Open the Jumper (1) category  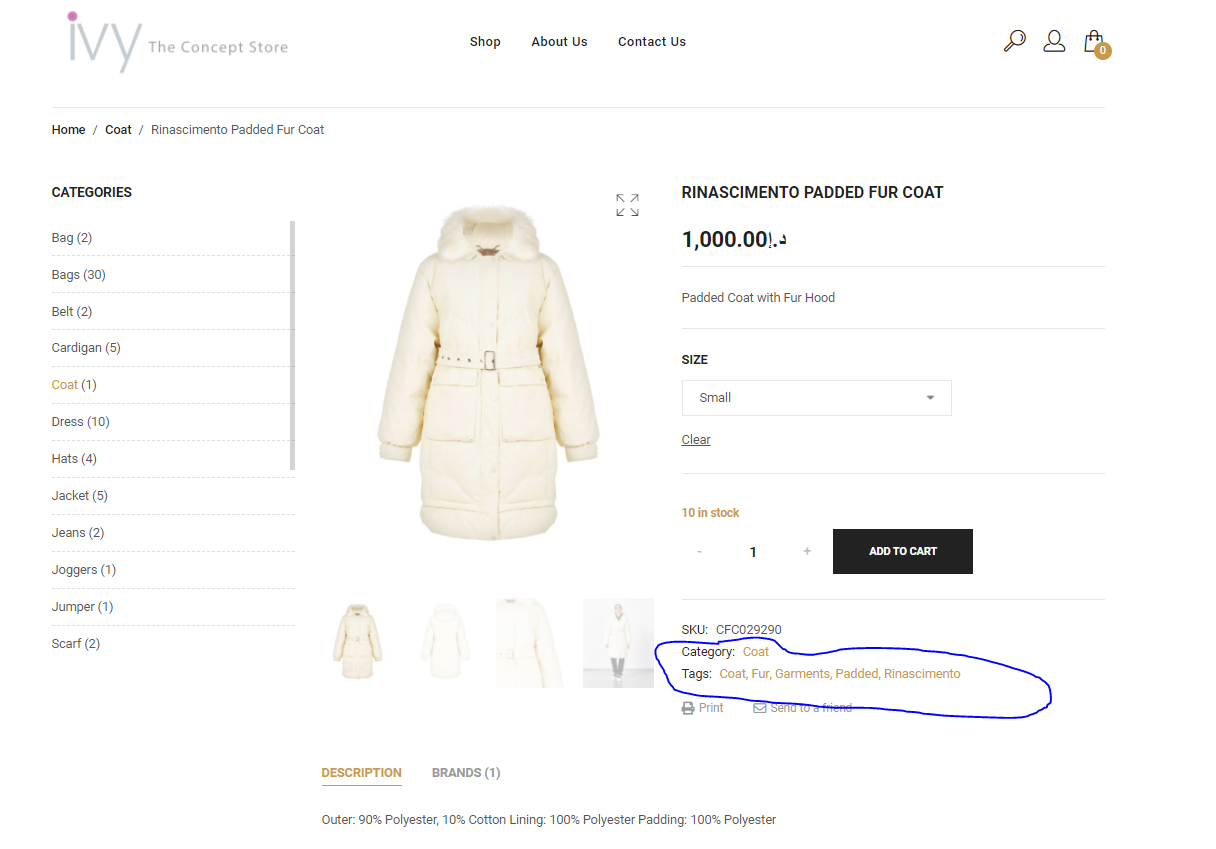pos(83,607)
